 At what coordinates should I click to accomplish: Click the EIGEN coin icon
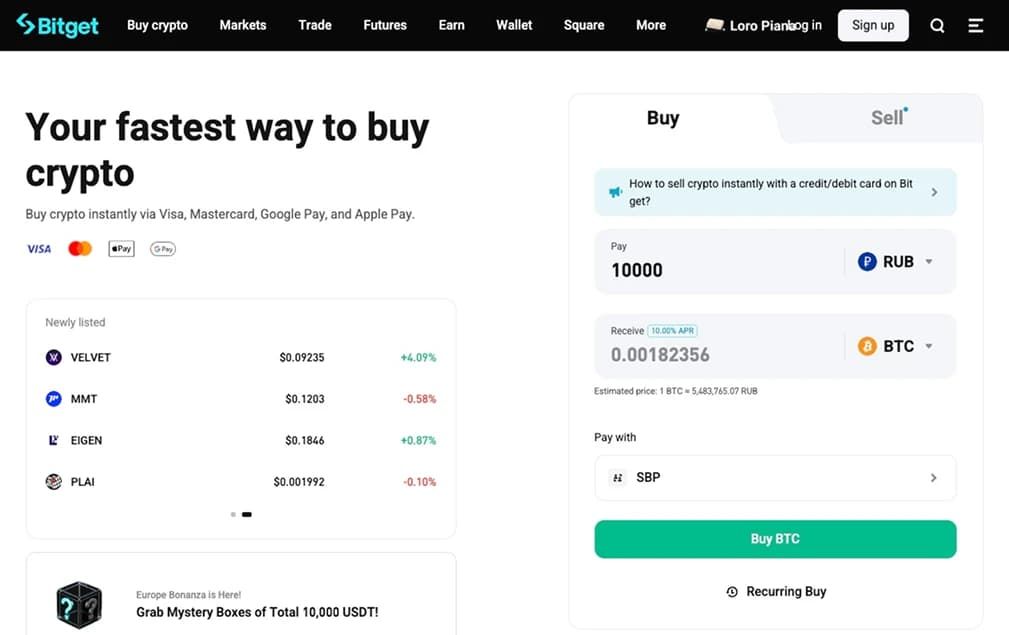[x=53, y=440]
